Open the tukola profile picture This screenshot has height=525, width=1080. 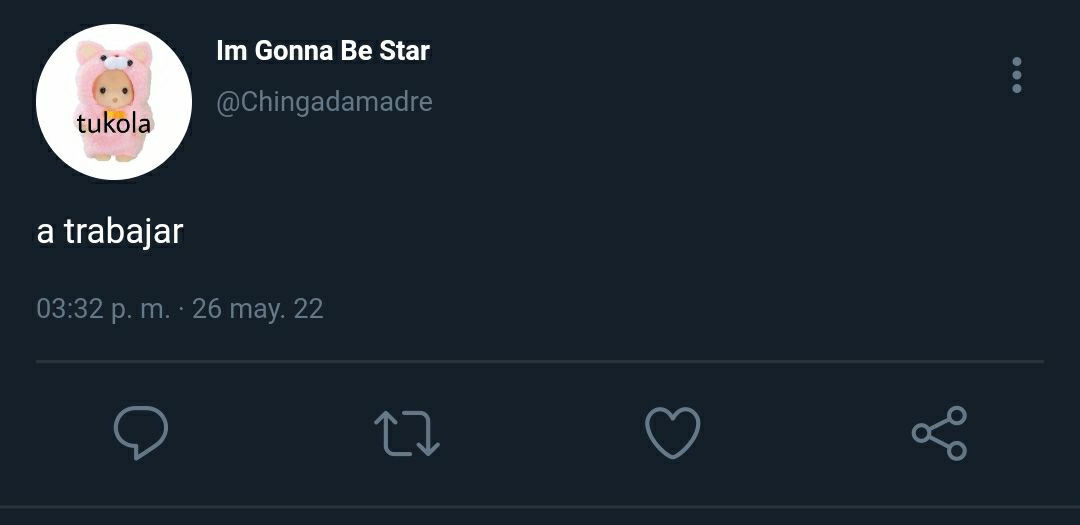pos(114,102)
